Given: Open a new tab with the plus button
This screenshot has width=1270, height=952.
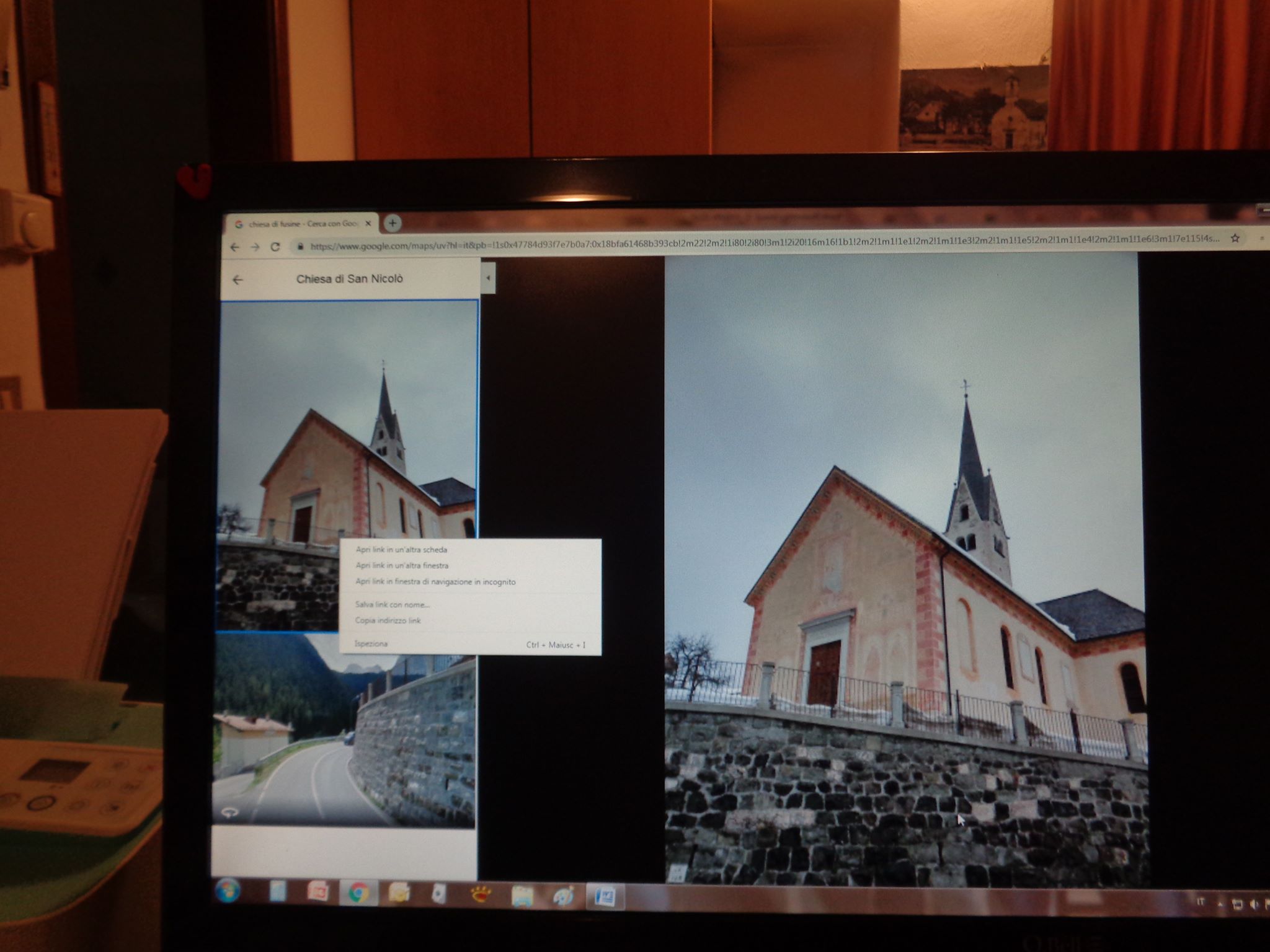Looking at the screenshot, I should pyautogui.click(x=393, y=223).
